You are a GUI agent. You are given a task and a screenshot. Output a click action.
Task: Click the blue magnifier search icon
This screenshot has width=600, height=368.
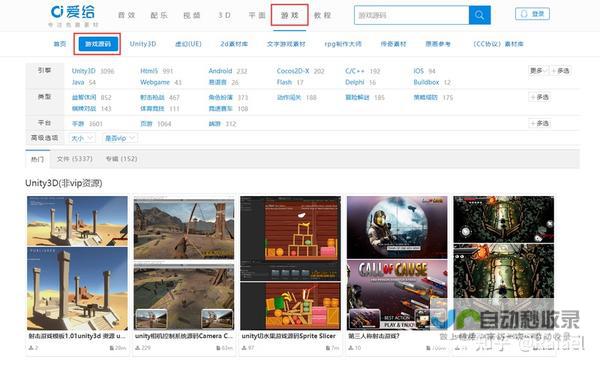coord(479,15)
